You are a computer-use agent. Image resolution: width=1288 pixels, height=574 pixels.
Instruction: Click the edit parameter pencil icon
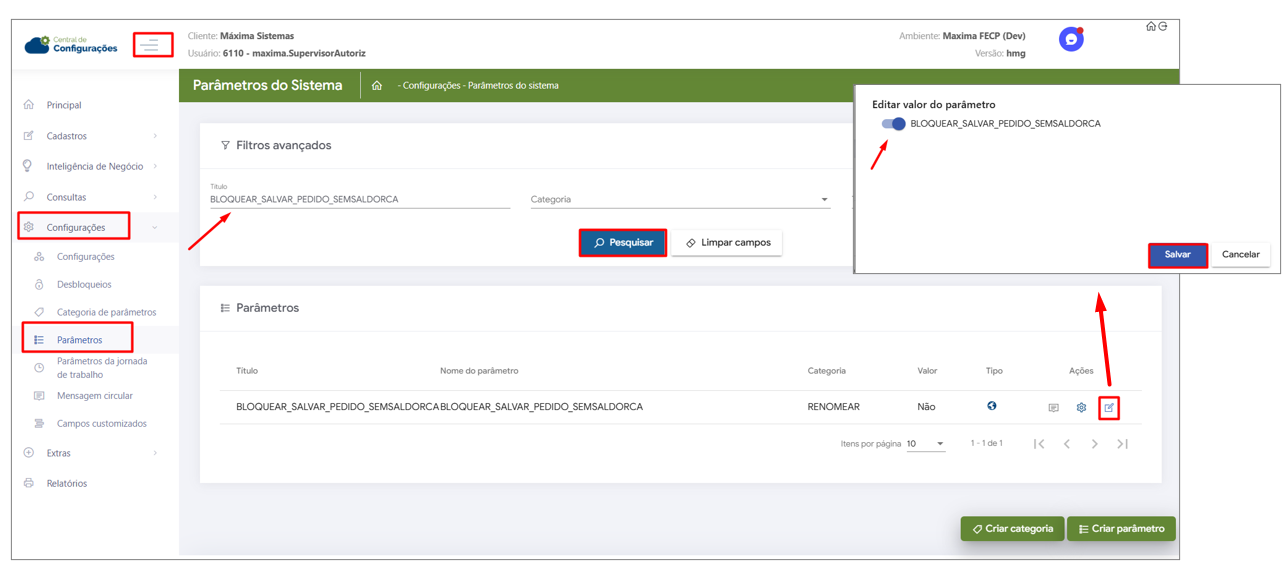tap(1109, 408)
